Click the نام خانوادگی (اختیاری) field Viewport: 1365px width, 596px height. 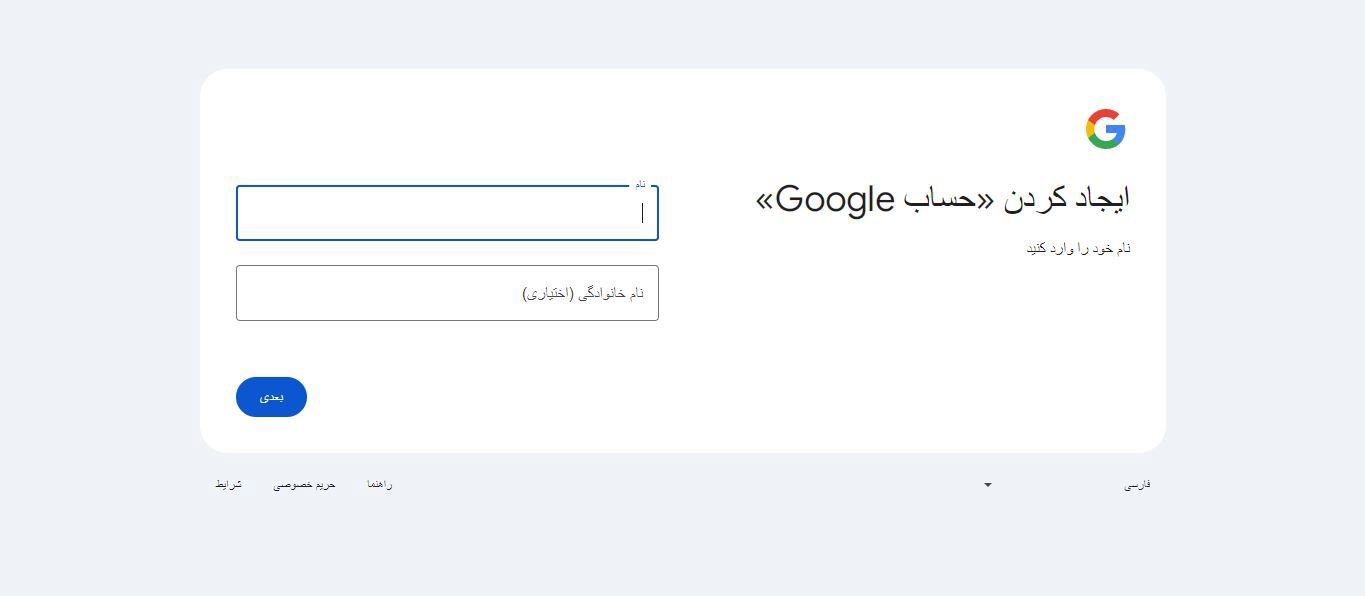pos(447,293)
